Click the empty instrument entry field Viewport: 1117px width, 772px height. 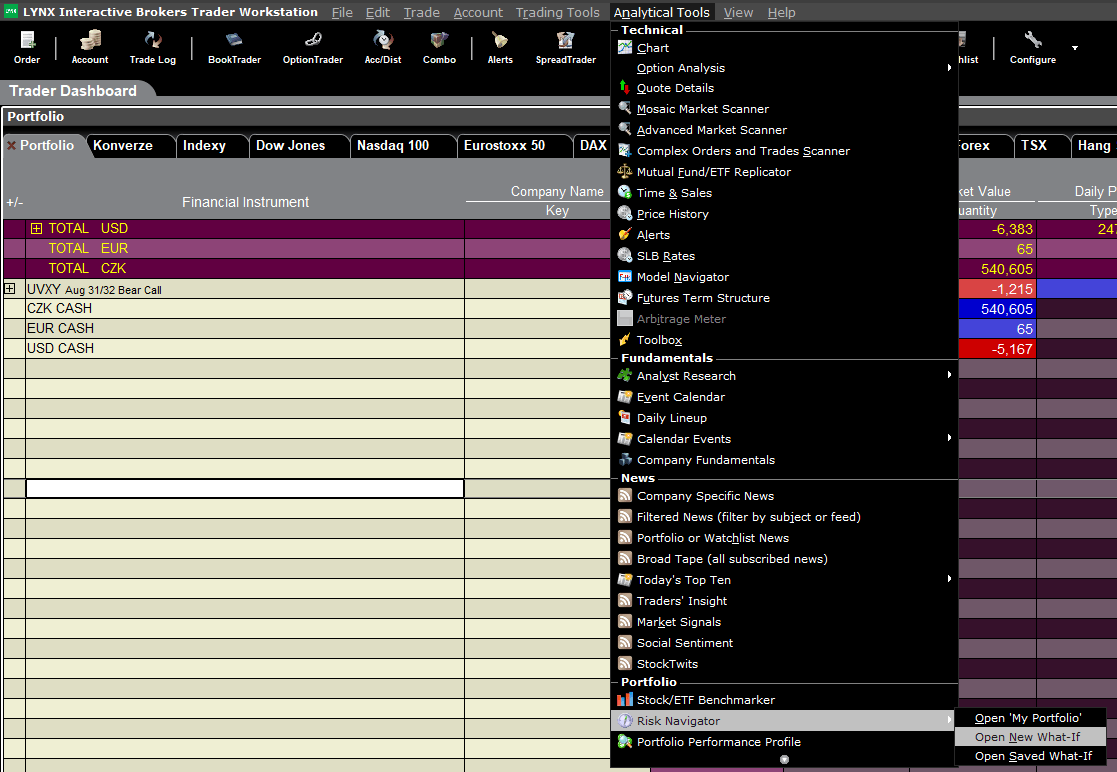click(244, 489)
